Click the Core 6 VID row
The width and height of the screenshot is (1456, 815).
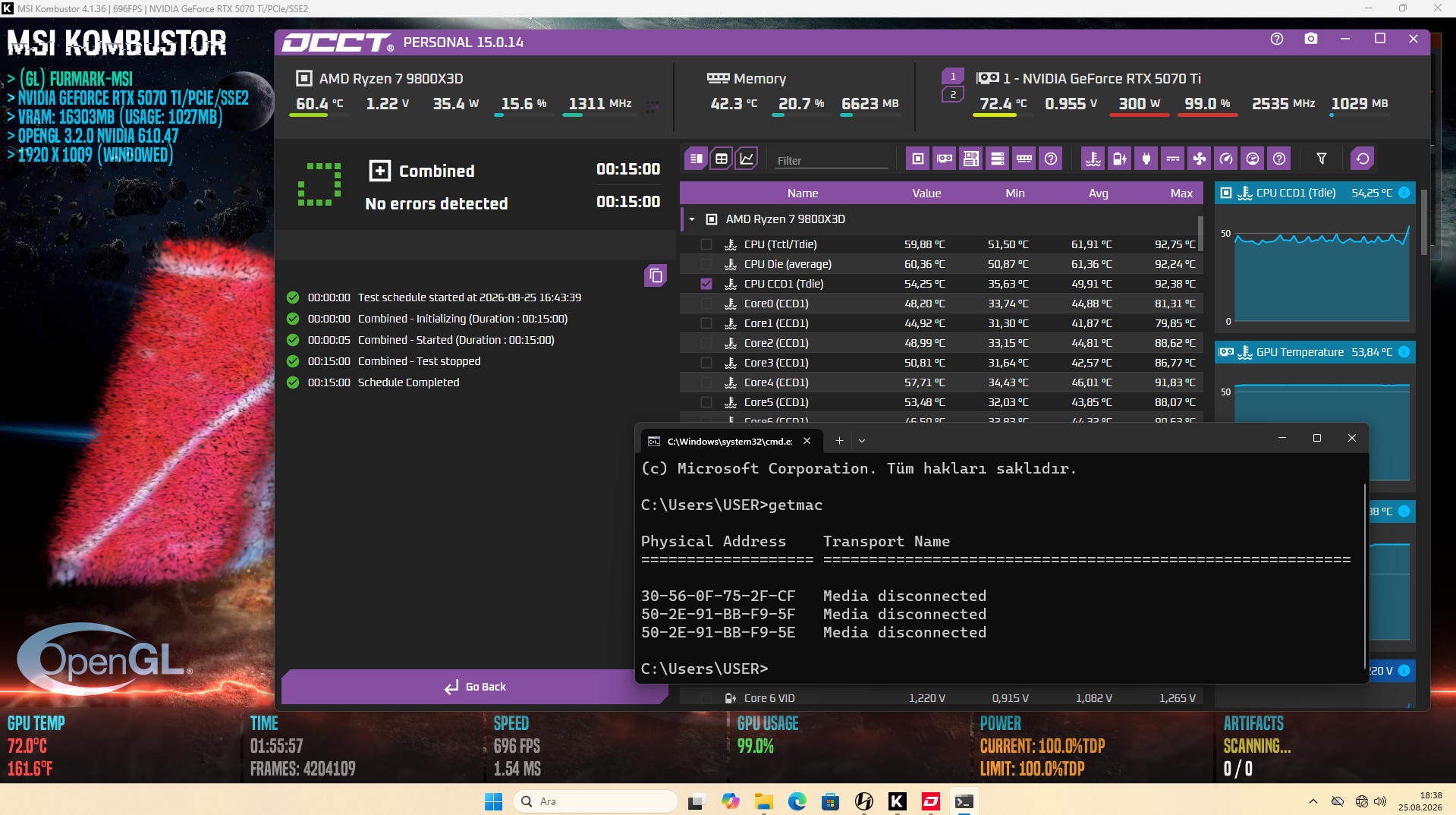click(x=941, y=698)
